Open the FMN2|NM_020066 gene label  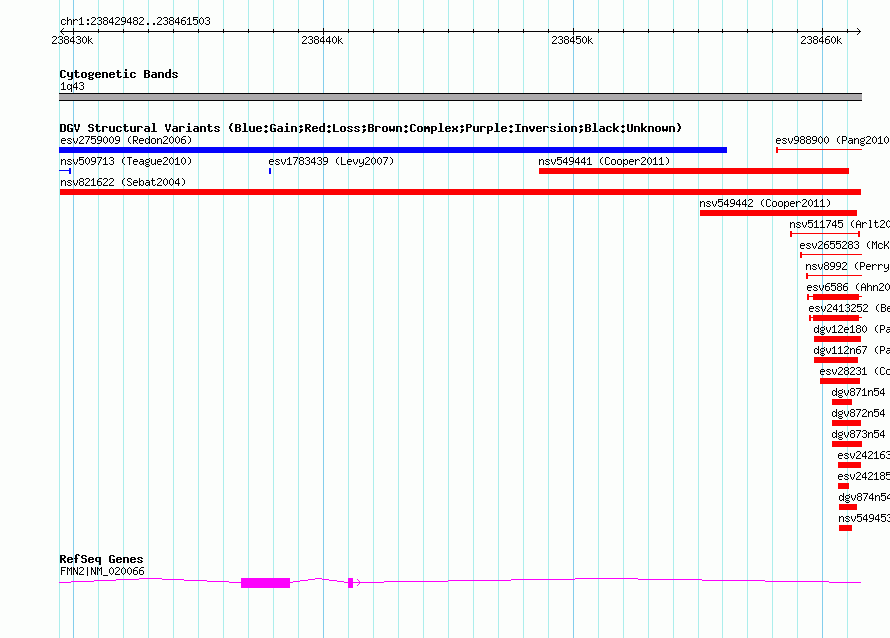(102, 571)
